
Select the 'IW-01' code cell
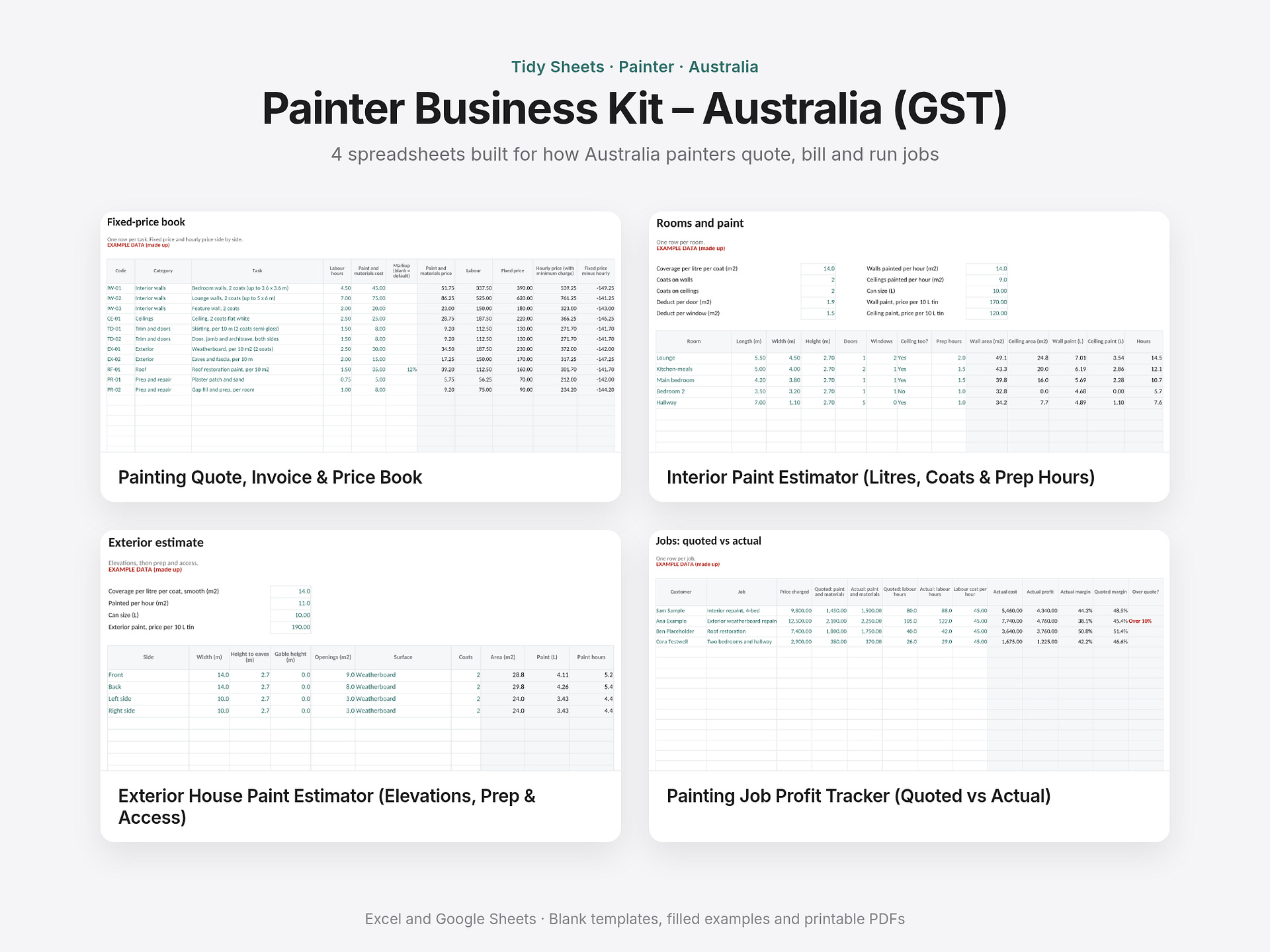pyautogui.click(x=120, y=288)
